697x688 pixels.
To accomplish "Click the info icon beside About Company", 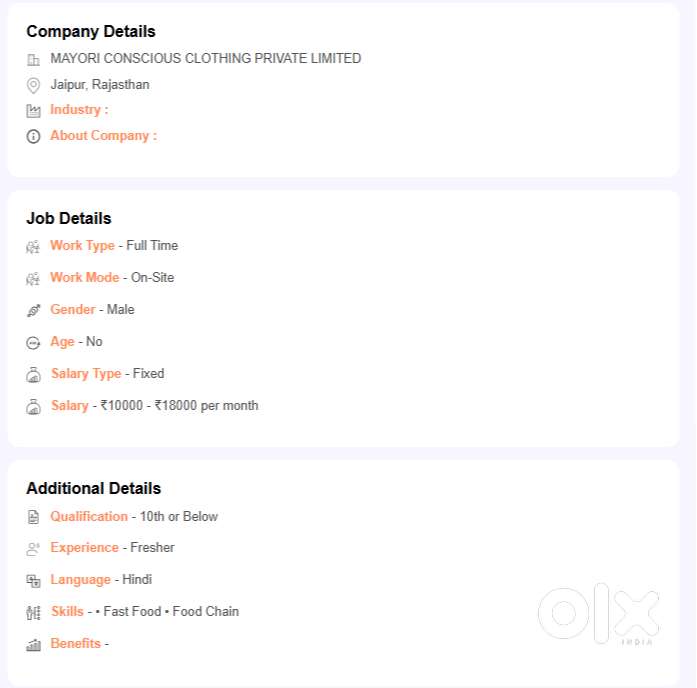I will 33,136.
